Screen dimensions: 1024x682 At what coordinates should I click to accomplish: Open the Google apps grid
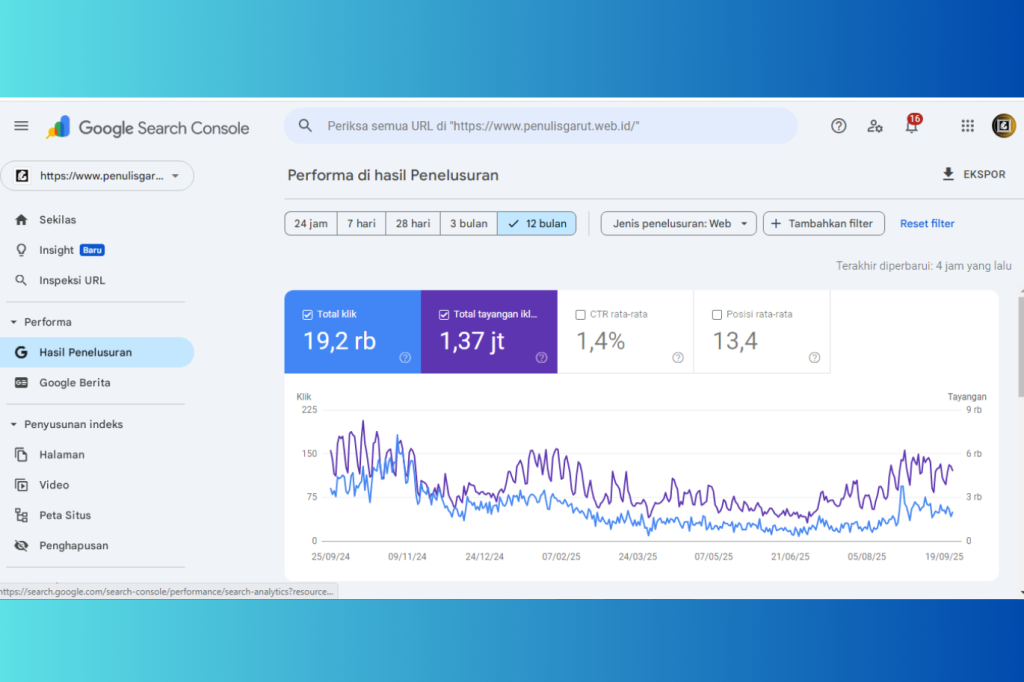[967, 126]
